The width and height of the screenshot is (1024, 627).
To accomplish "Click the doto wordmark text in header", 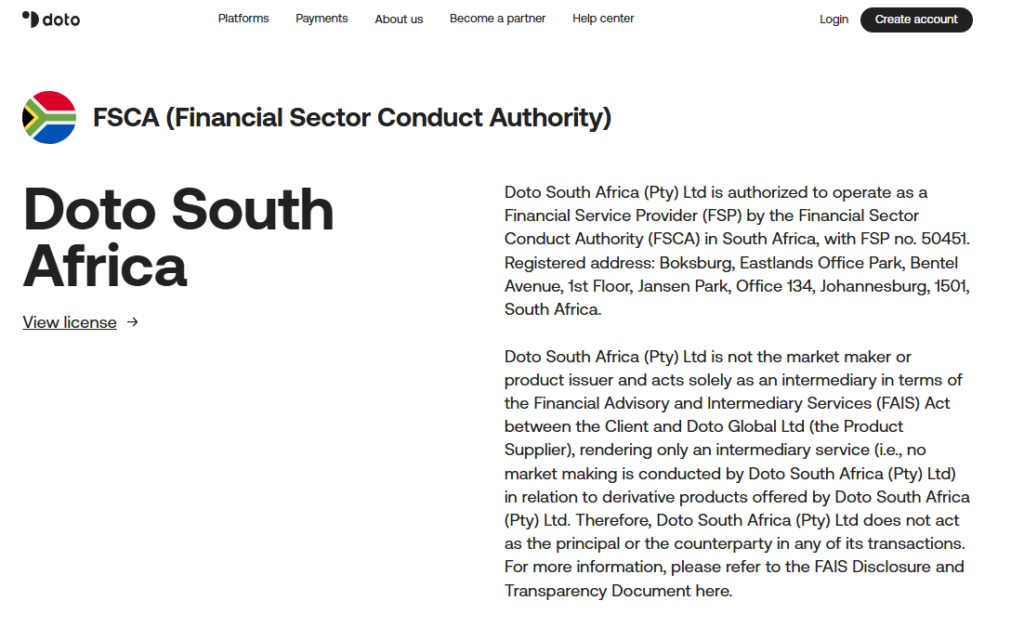I will pyautogui.click(x=61, y=20).
